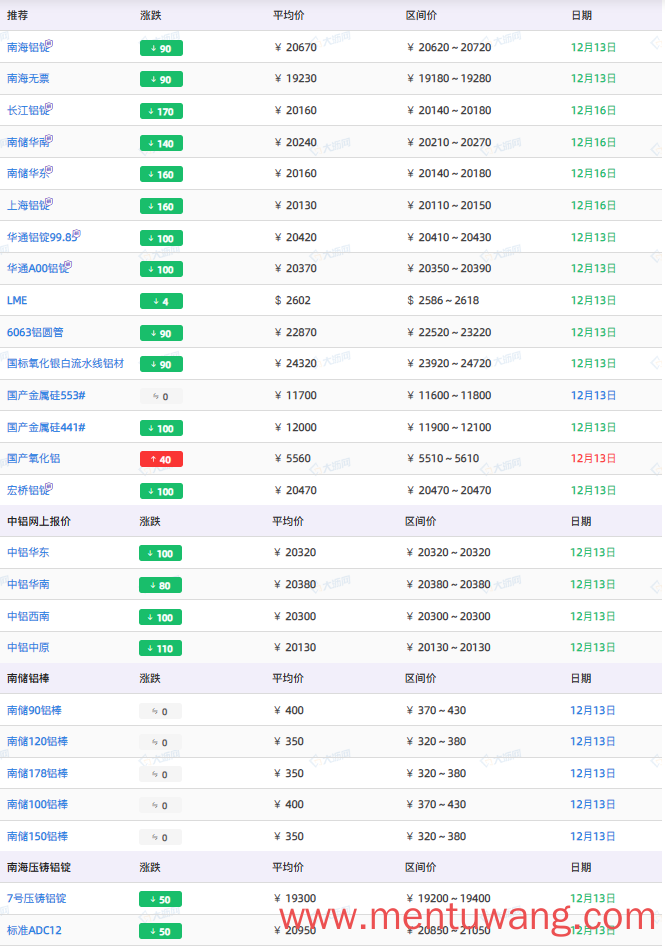Open the 南储华南 price link
This screenshot has height=947, width=665.
[x=28, y=143]
